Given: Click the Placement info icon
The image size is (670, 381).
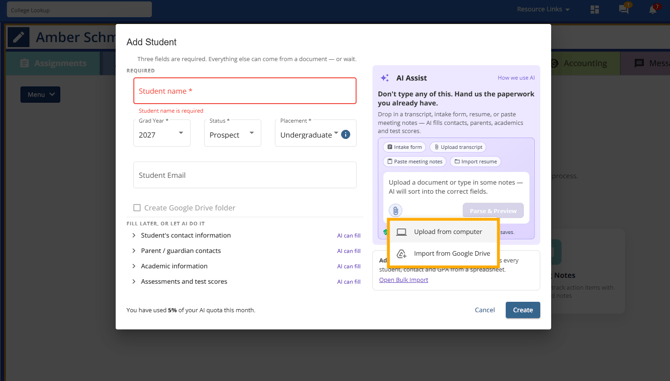Looking at the screenshot, I should pos(346,135).
